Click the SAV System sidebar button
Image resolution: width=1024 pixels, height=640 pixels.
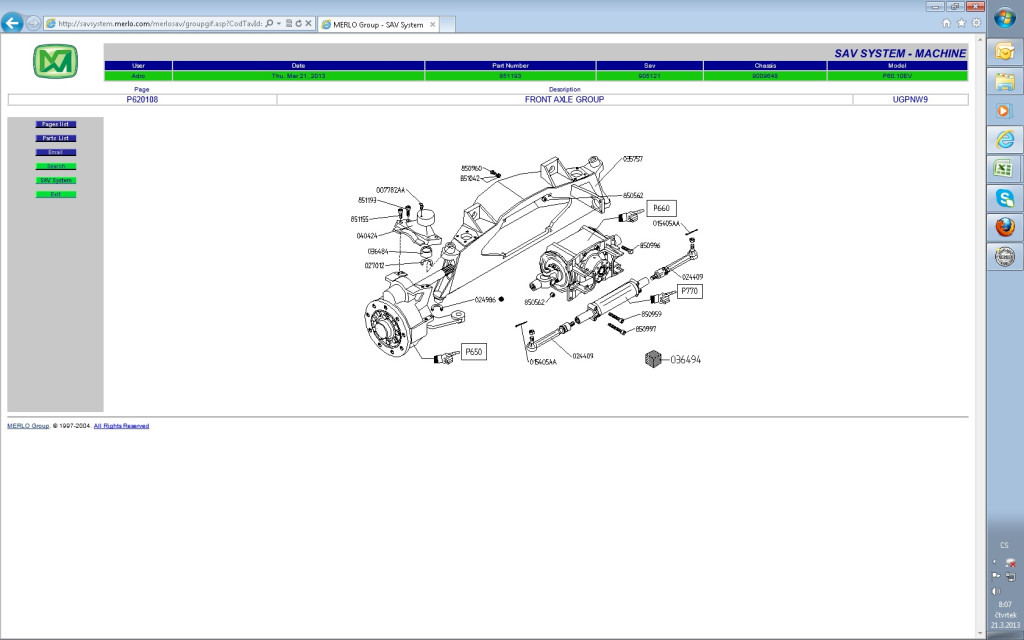tap(56, 180)
